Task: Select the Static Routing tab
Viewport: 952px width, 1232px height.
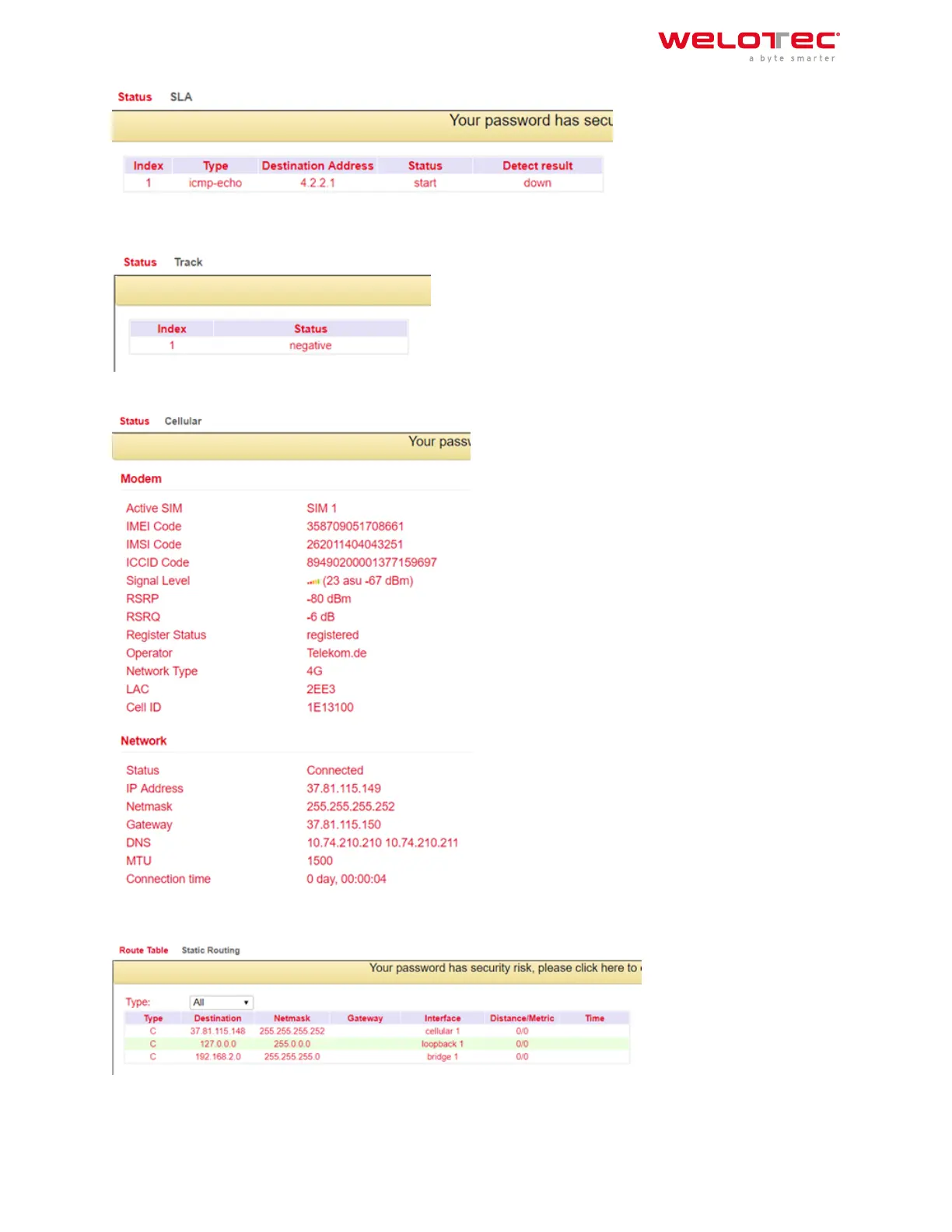Action: (211, 950)
